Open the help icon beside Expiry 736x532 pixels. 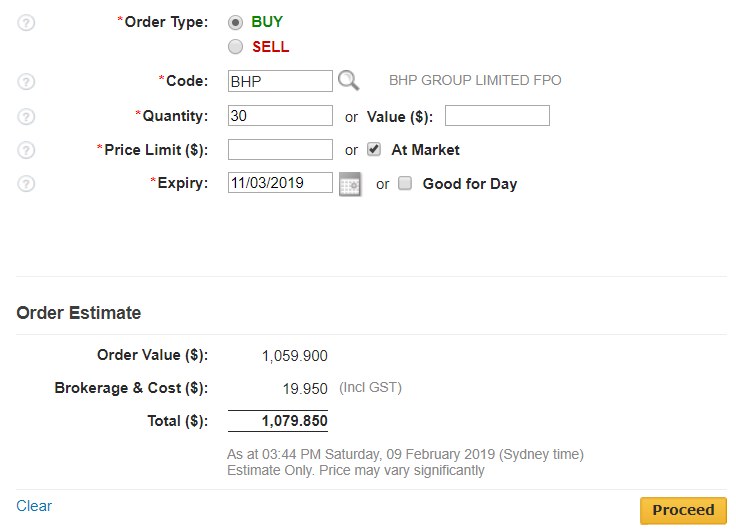(27, 184)
